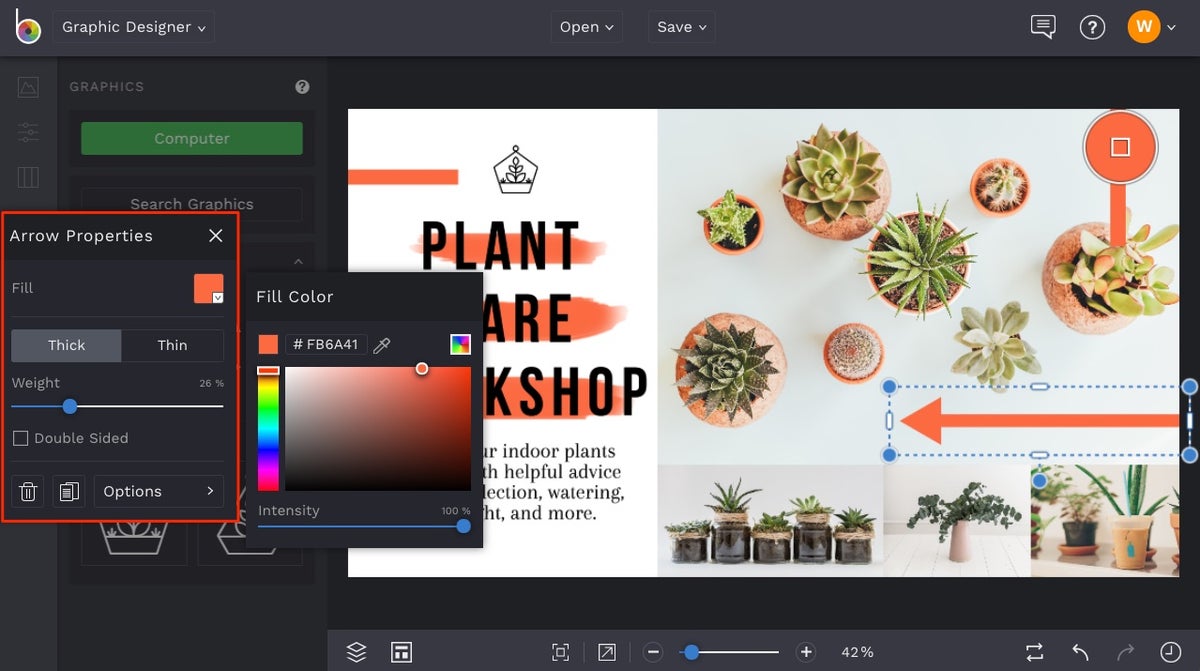
Task: Open the Graphics panel in the left sidebar
Action: (x=27, y=86)
